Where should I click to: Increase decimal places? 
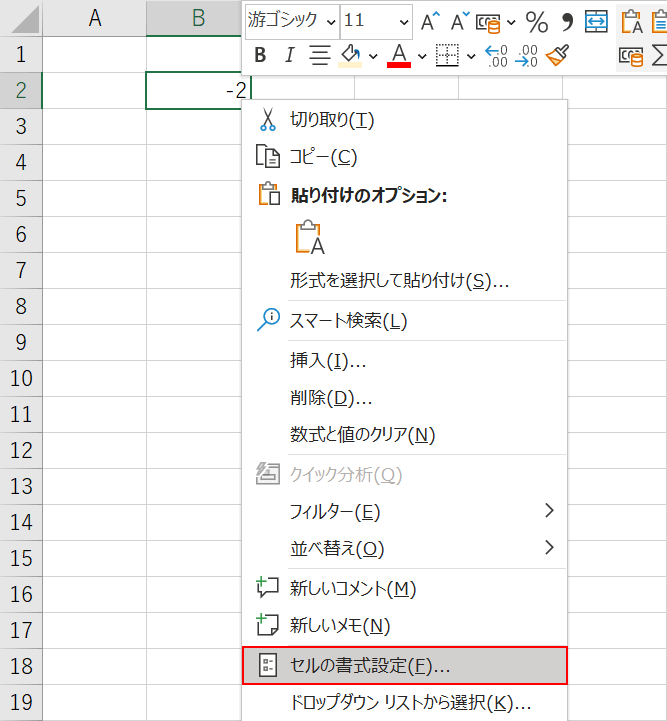point(496,56)
